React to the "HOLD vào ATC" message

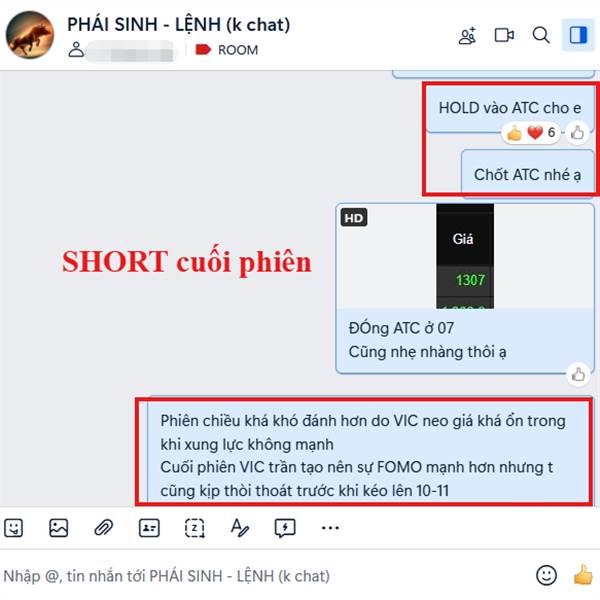tap(577, 133)
